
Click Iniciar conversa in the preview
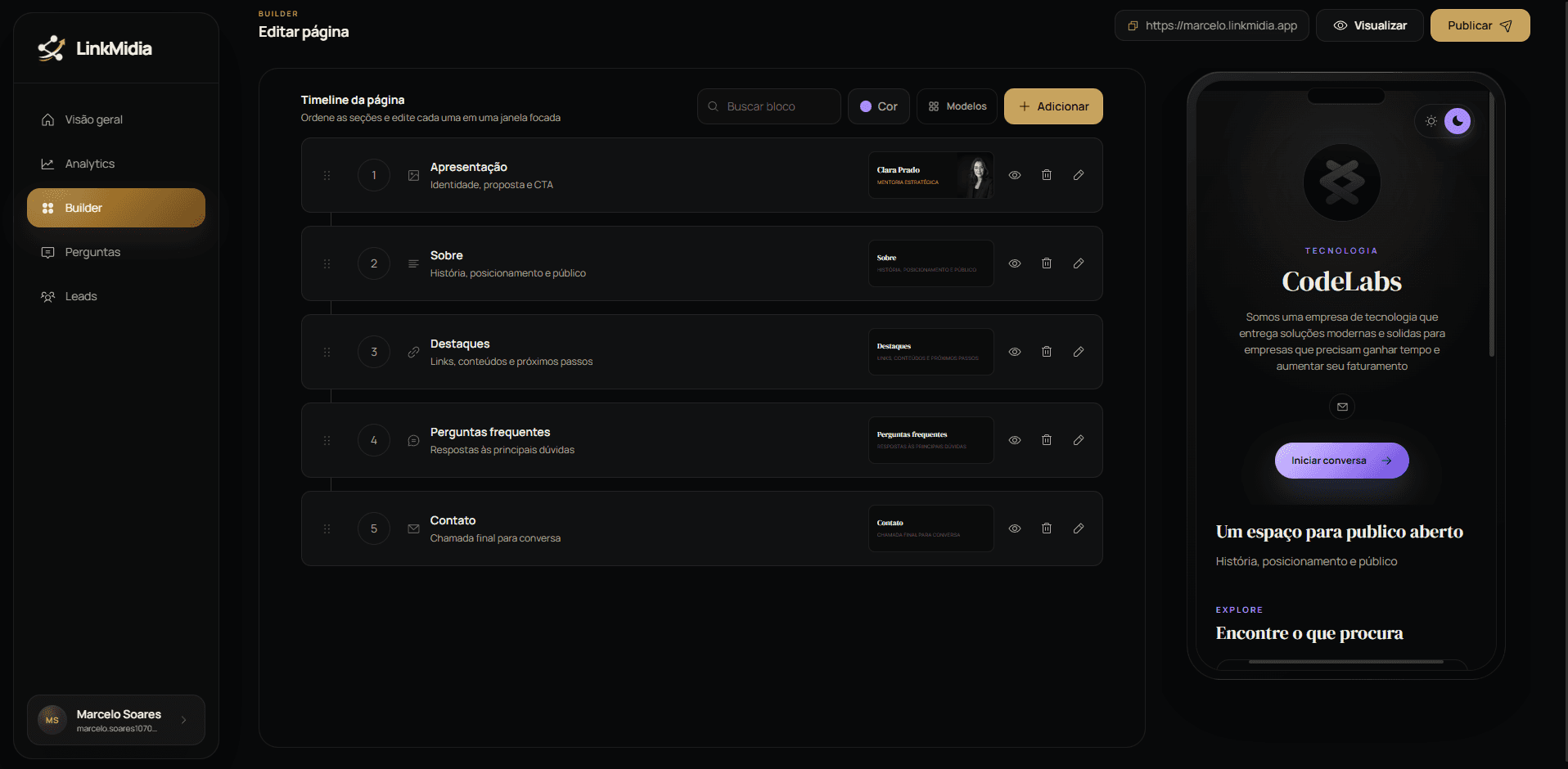[1341, 461]
